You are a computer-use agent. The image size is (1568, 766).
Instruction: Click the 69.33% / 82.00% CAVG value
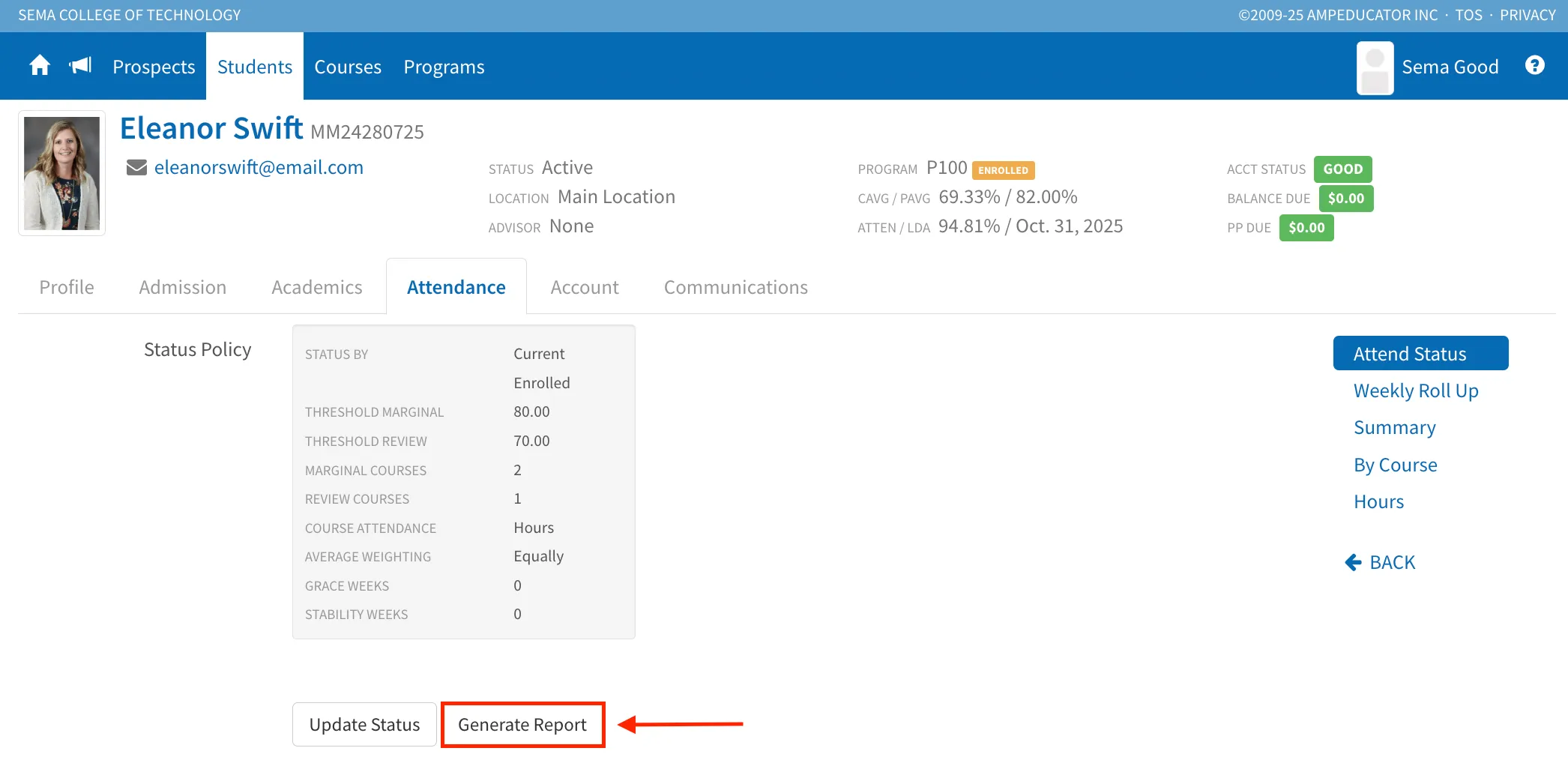[x=1008, y=196]
